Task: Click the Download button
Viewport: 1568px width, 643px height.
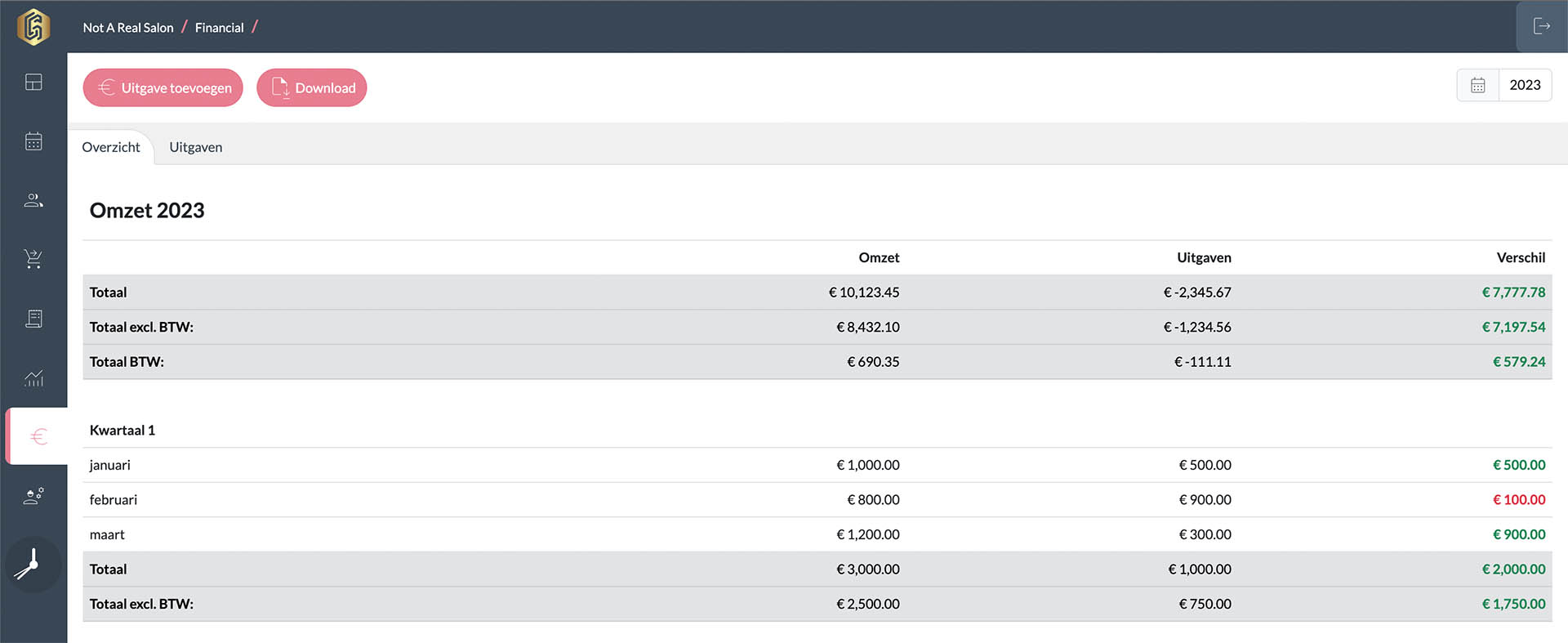Action: 312,87
